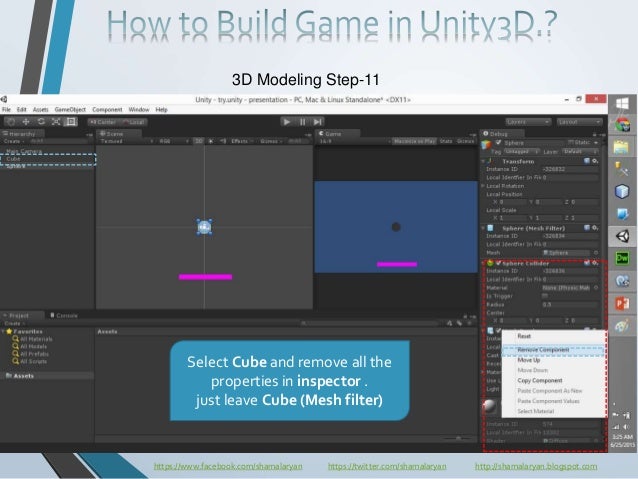Choose Copy Component in context menu
This screenshot has width=638, height=479.
(540, 381)
